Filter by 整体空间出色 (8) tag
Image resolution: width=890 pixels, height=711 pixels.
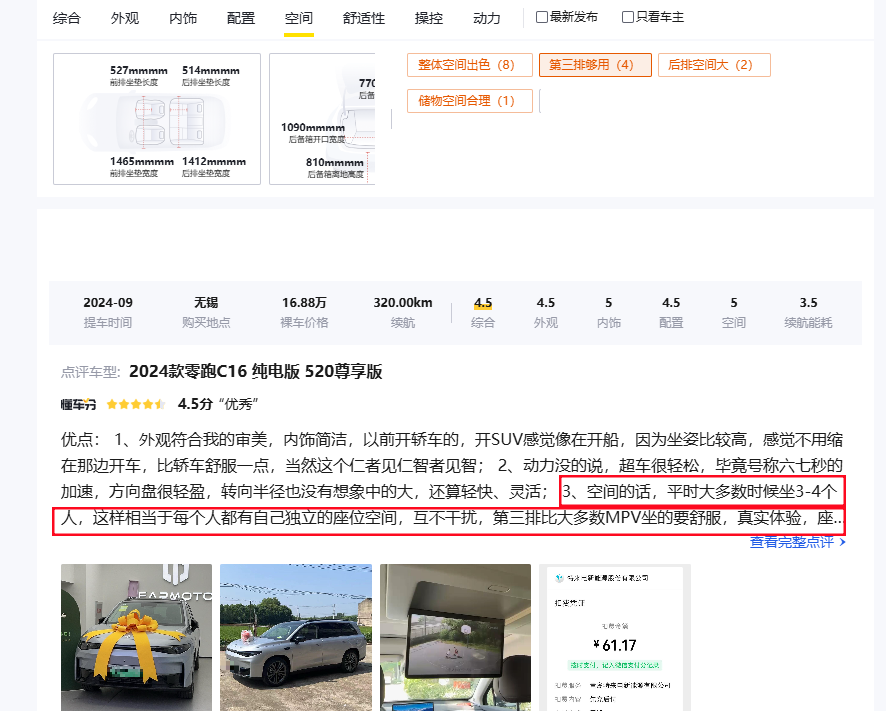pos(469,65)
